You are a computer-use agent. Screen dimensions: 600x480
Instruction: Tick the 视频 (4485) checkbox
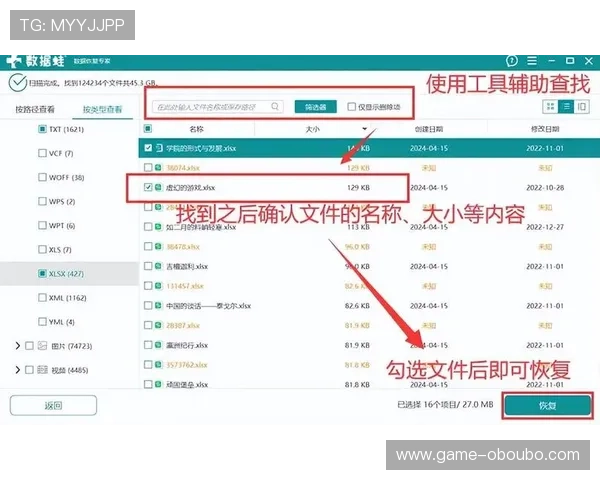(x=29, y=370)
